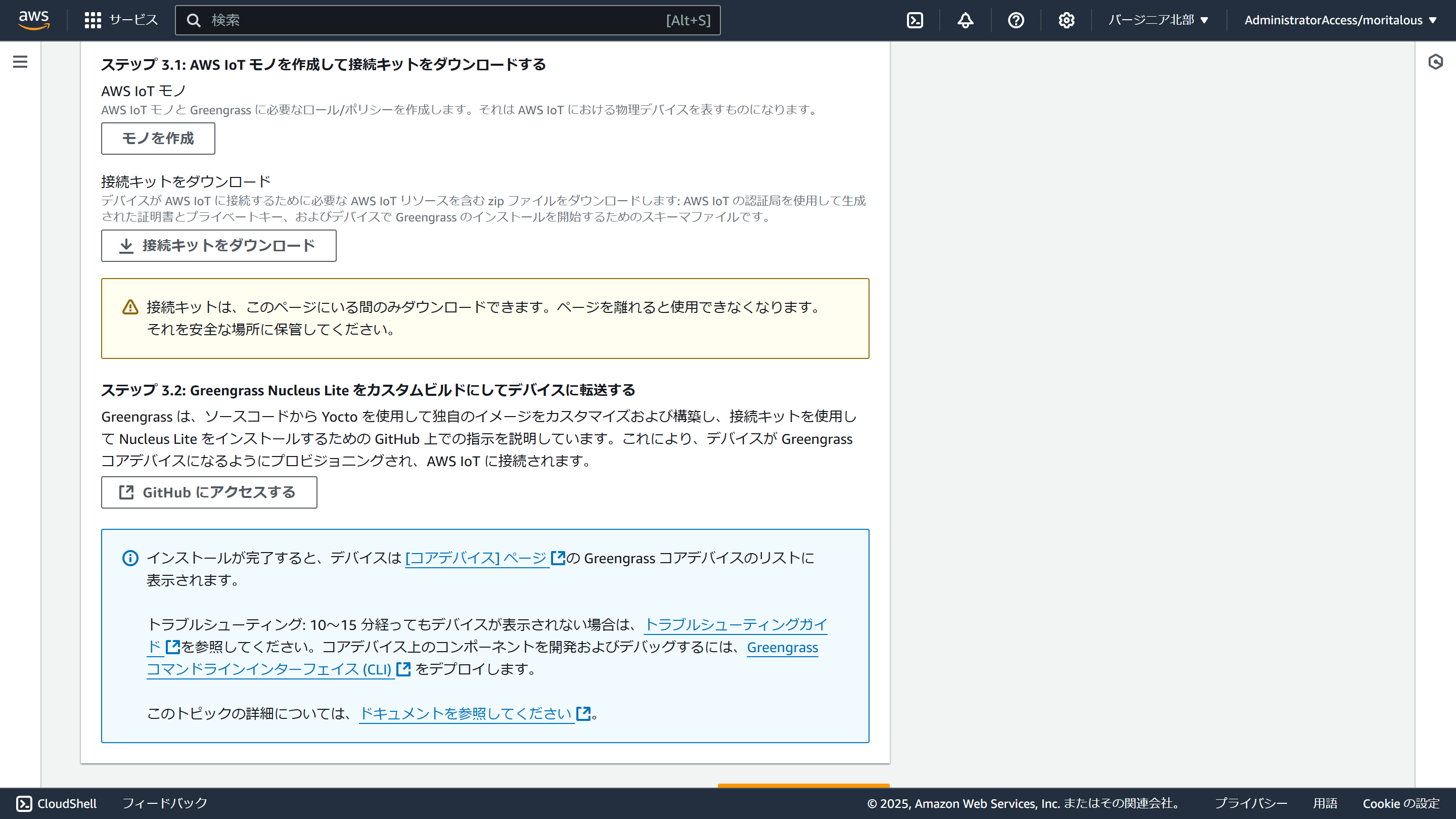
Task: Open the help question mark icon
Action: (x=1016, y=20)
